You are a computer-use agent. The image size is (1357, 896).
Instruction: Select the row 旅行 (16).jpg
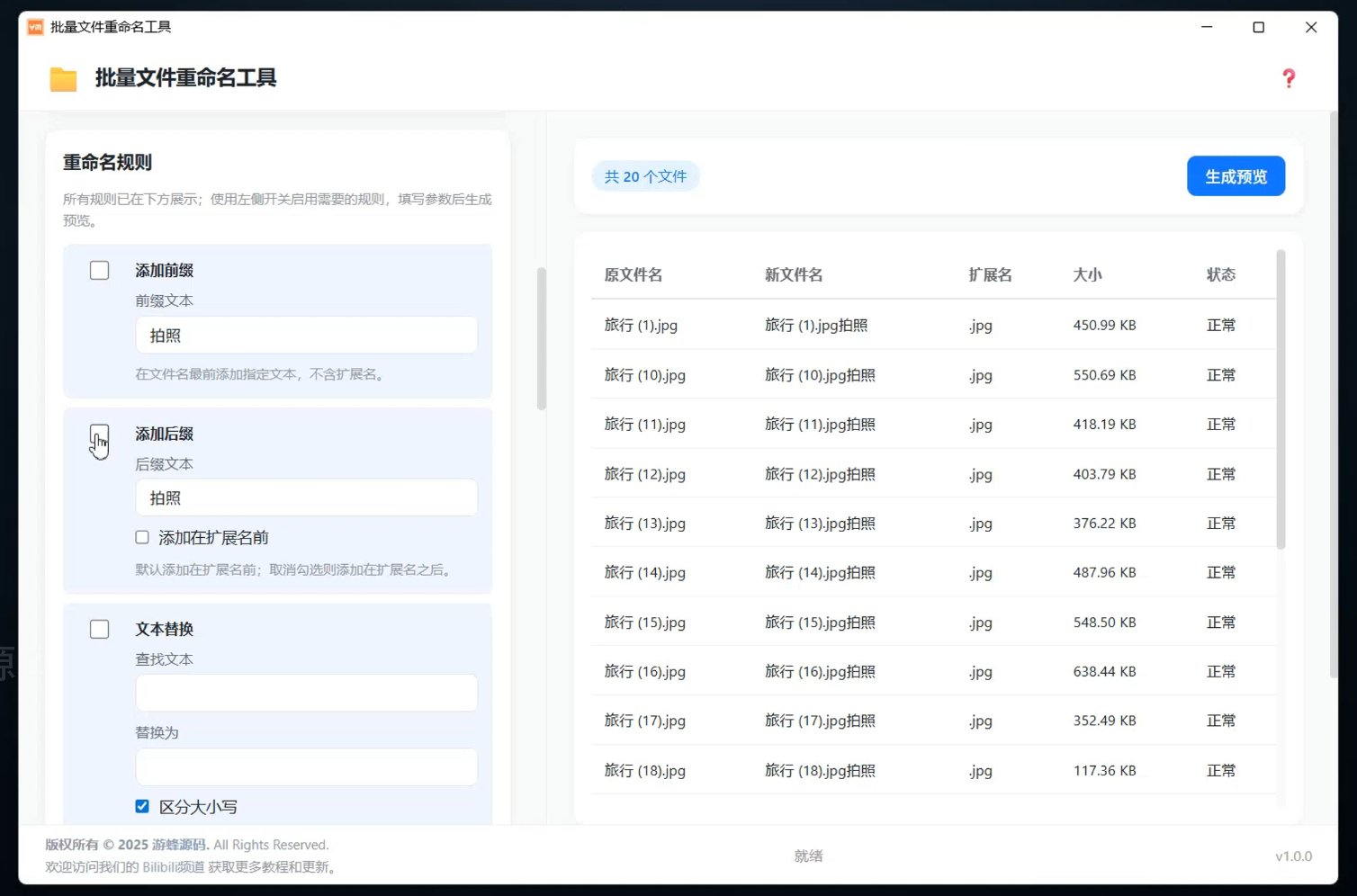pos(933,671)
